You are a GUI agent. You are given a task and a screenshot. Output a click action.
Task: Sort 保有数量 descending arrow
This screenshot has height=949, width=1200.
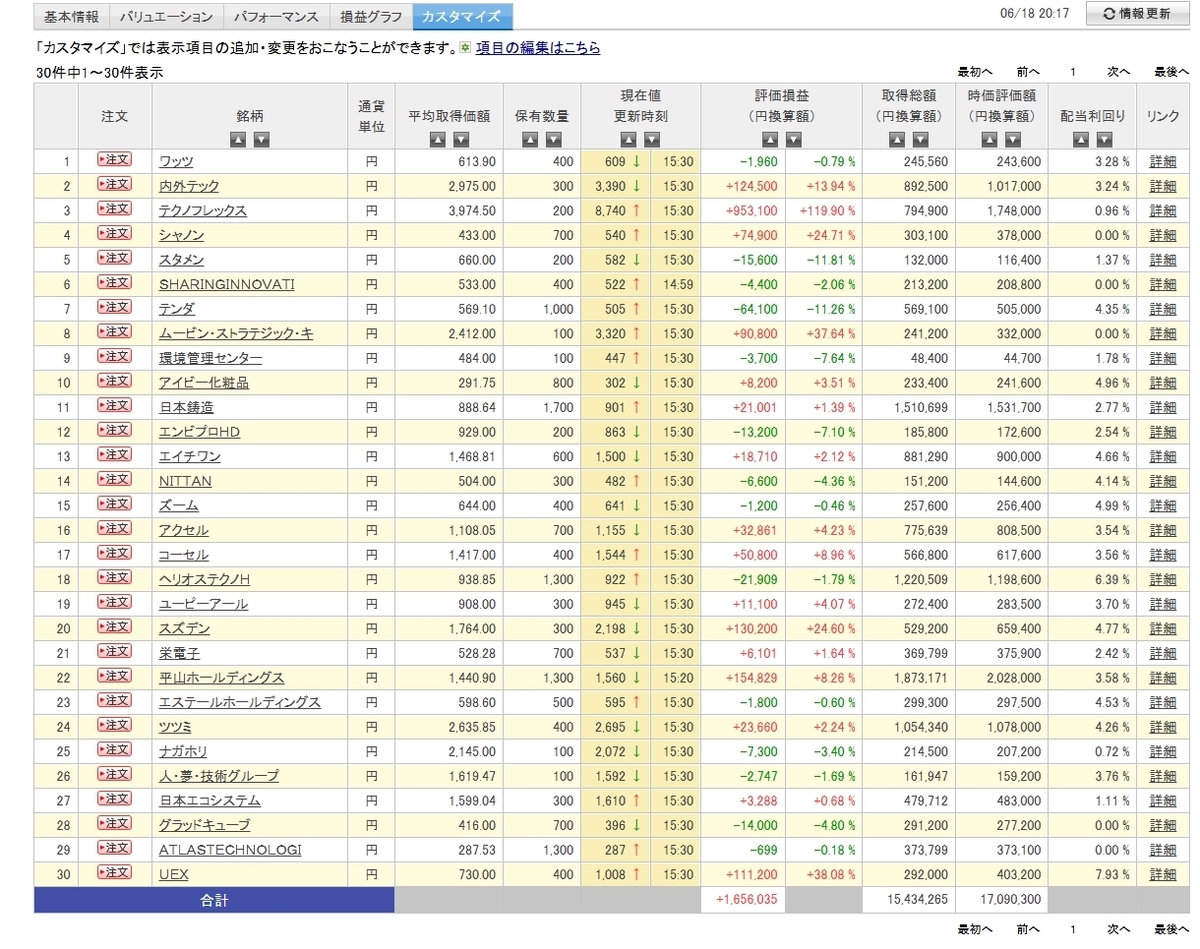[x=554, y=140]
